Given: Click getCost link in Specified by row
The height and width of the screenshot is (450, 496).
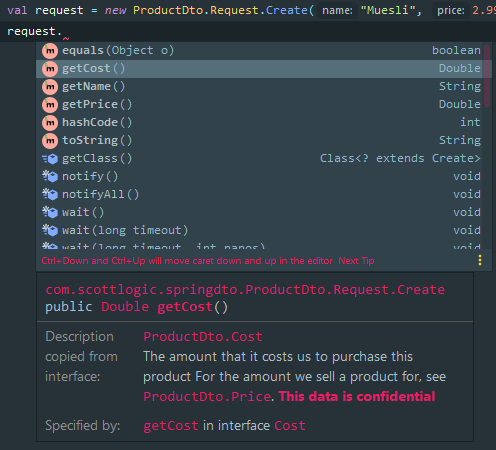Looking at the screenshot, I should coord(171,426).
